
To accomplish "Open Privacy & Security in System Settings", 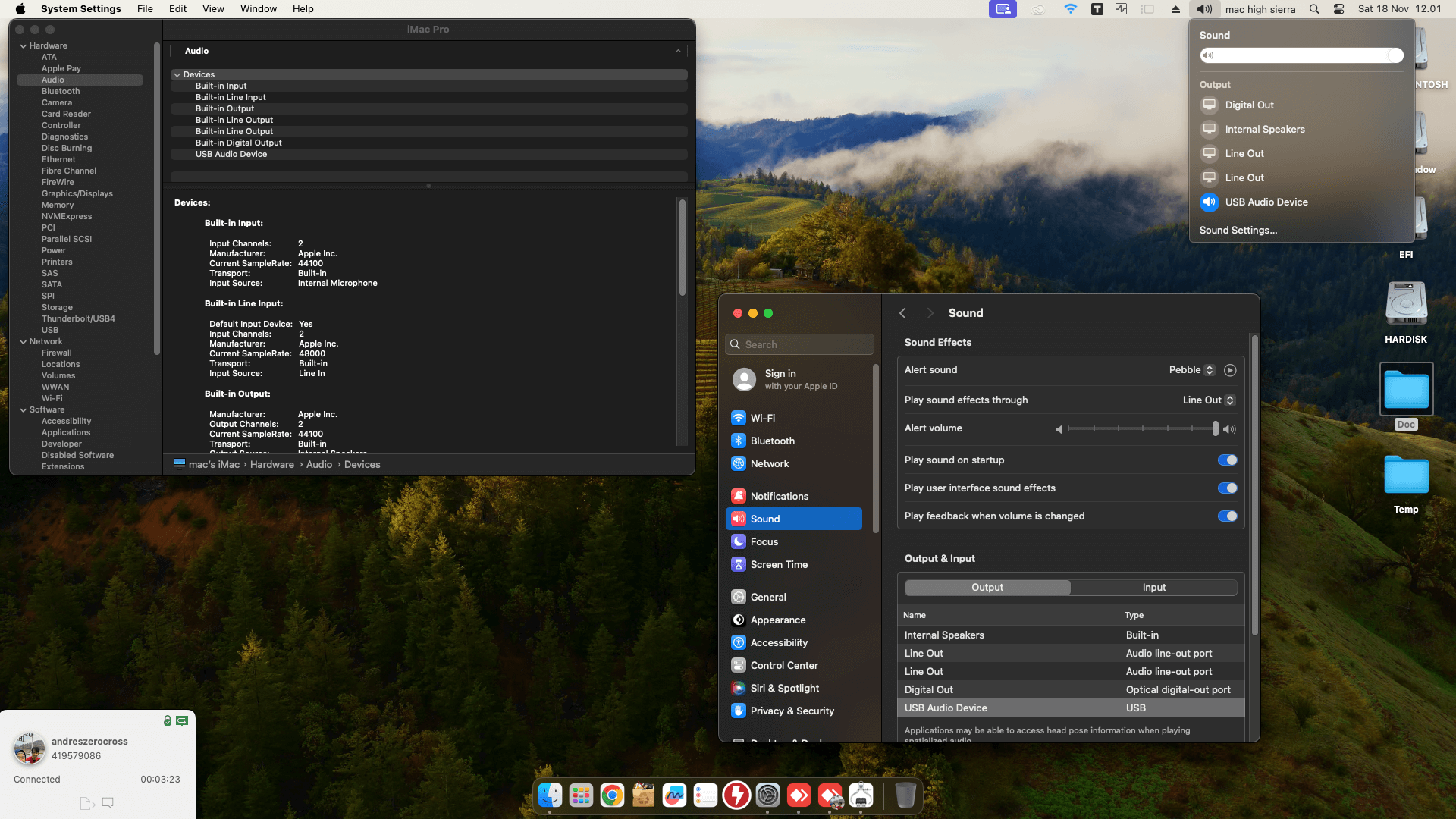I will [x=794, y=711].
